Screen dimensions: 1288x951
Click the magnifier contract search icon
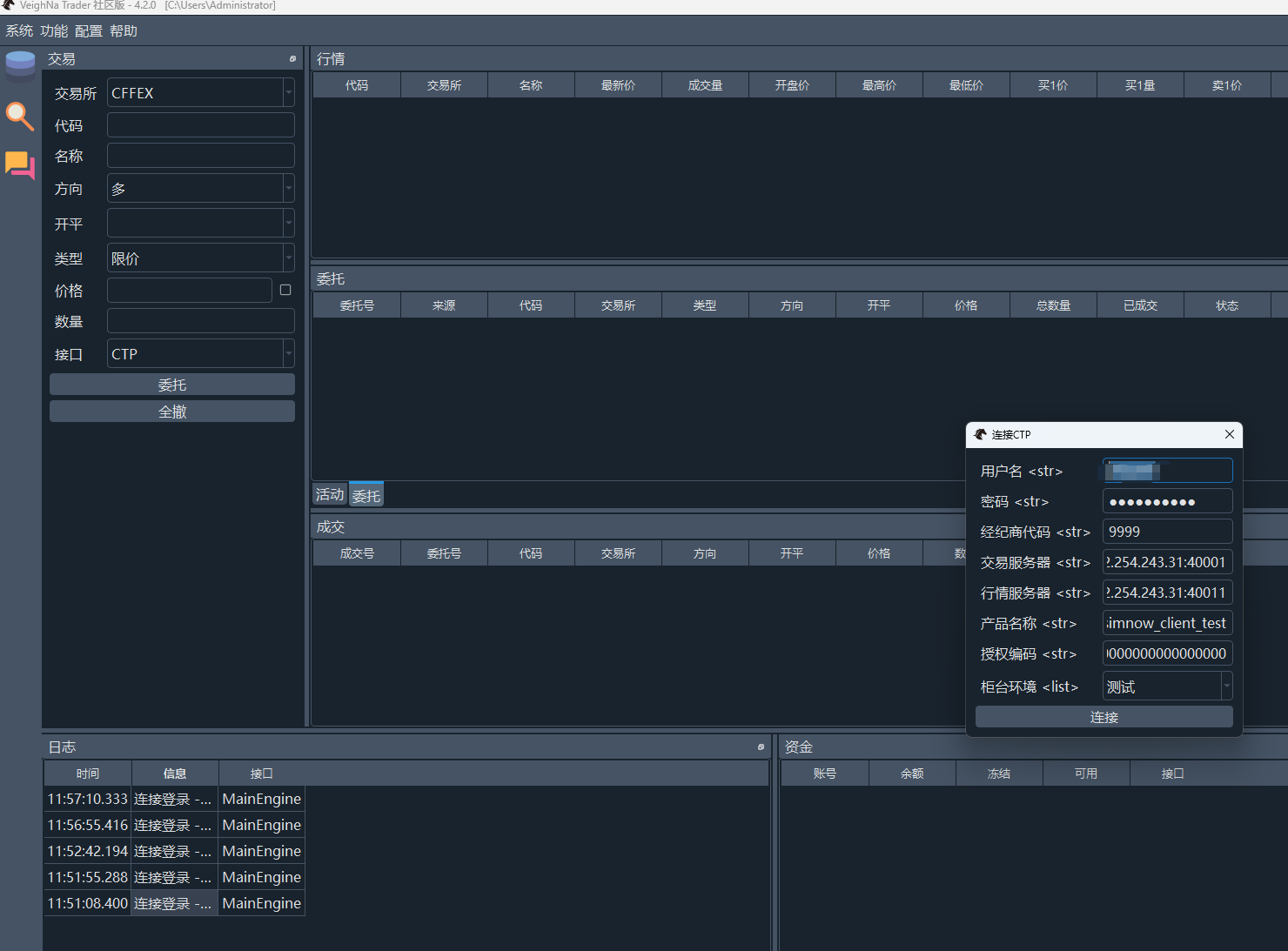[x=20, y=116]
